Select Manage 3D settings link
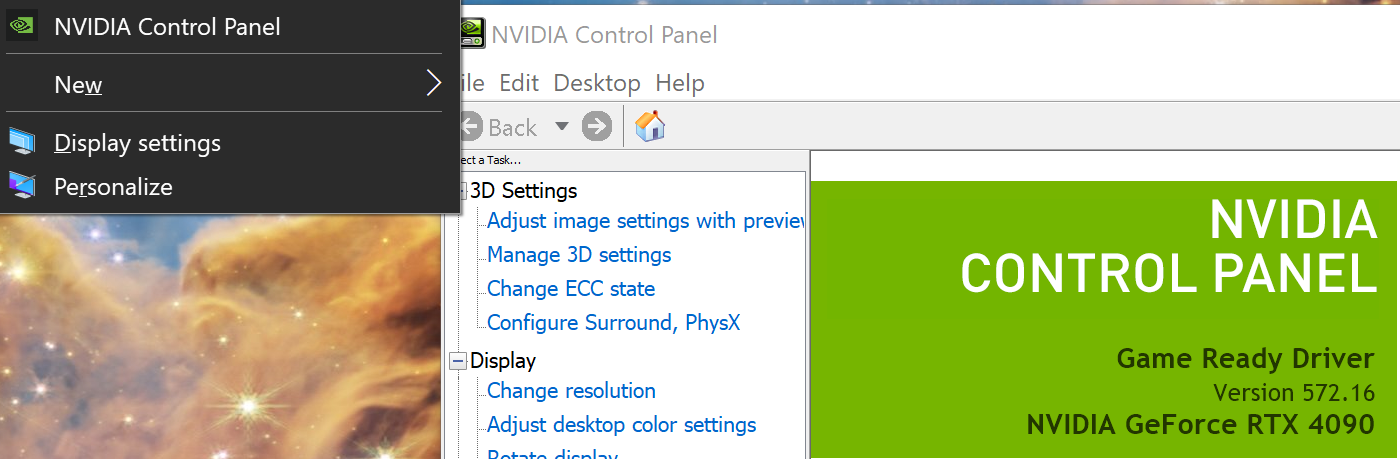The image size is (1400, 459). click(579, 255)
